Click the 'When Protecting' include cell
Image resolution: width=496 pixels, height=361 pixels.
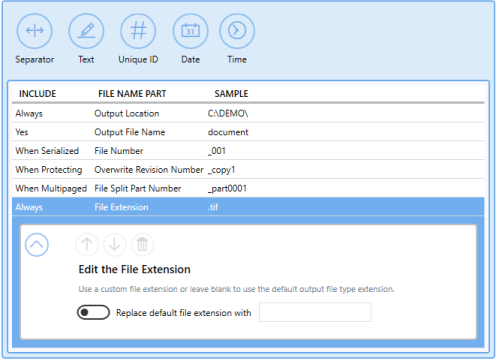[49, 170]
